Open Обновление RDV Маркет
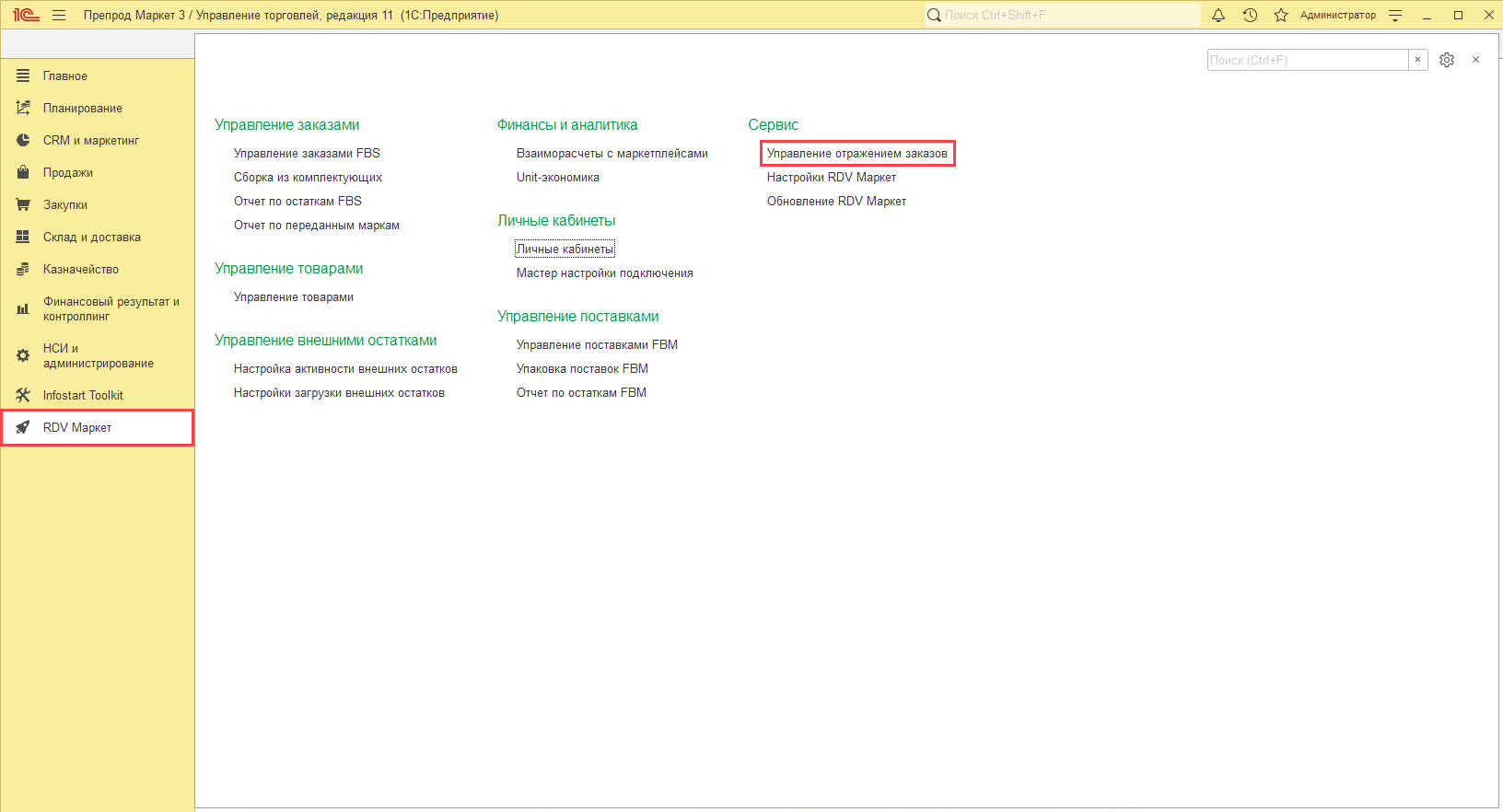The width and height of the screenshot is (1503, 812). point(836,201)
